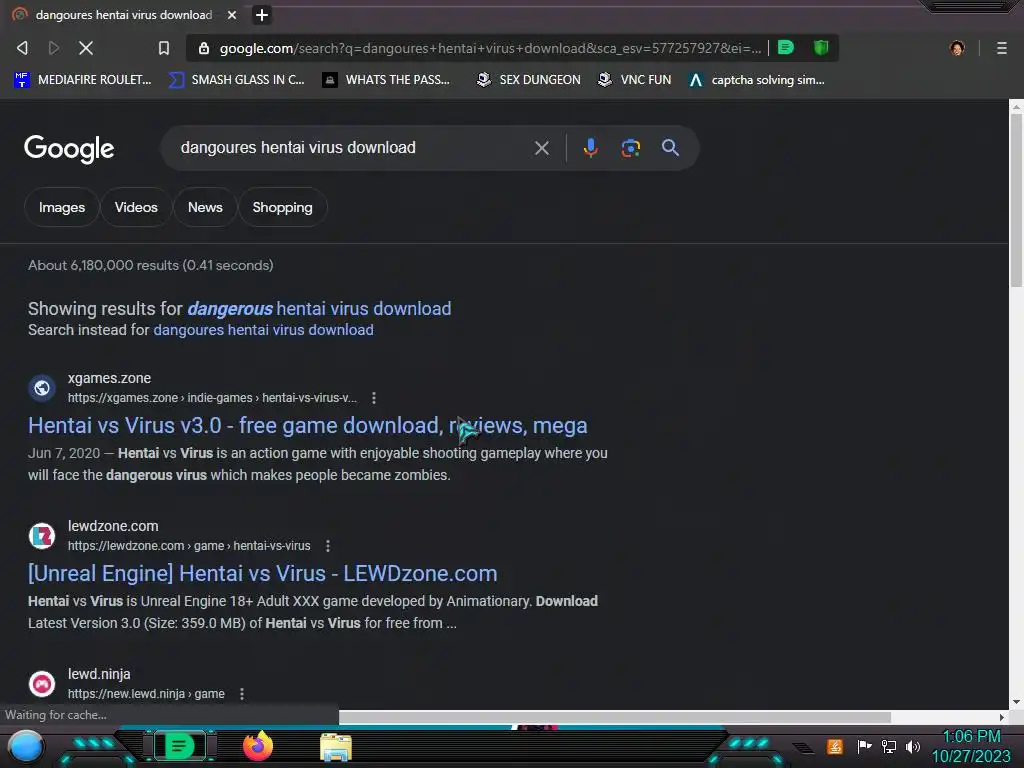This screenshot has width=1024, height=768.
Task: Switch to Videos results tab
Action: 136,207
